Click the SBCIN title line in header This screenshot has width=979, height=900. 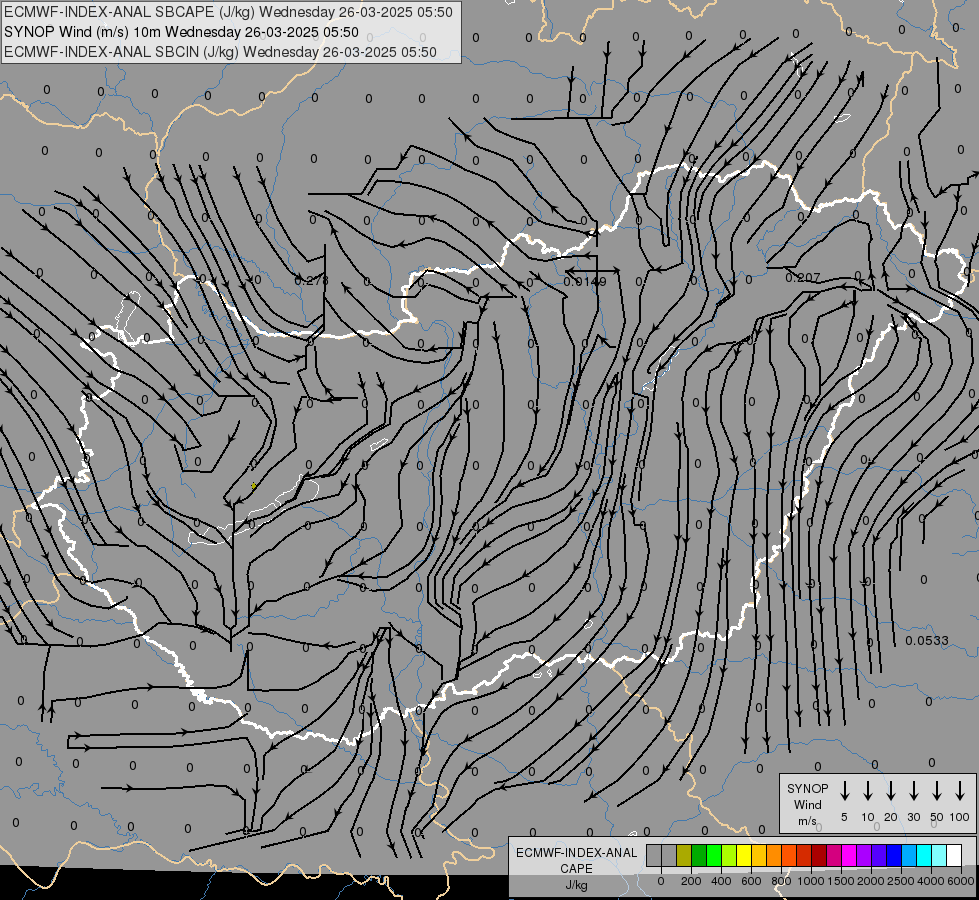[220, 52]
